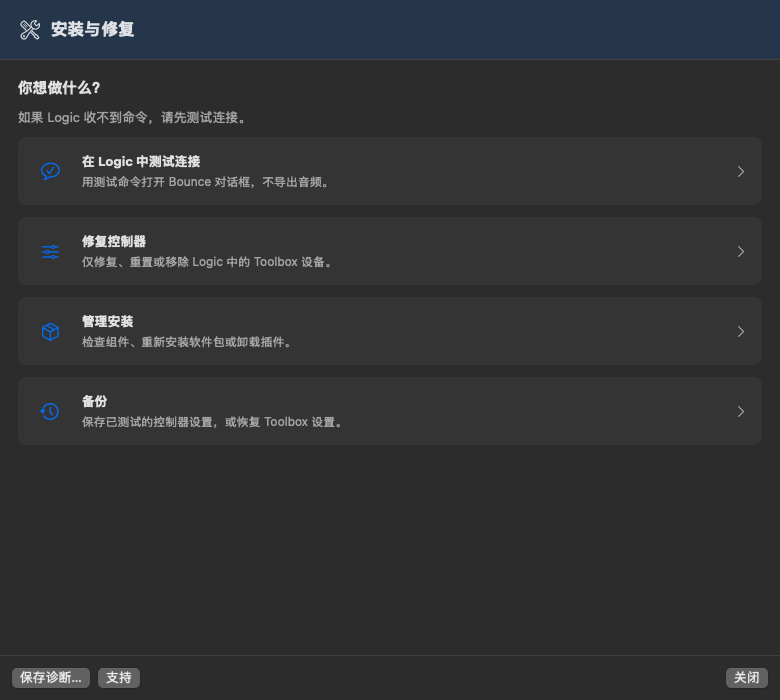Click description 仅修复、重置或移除 Logic 中的 Toolbox 设备
The image size is (780, 700).
click(207, 262)
